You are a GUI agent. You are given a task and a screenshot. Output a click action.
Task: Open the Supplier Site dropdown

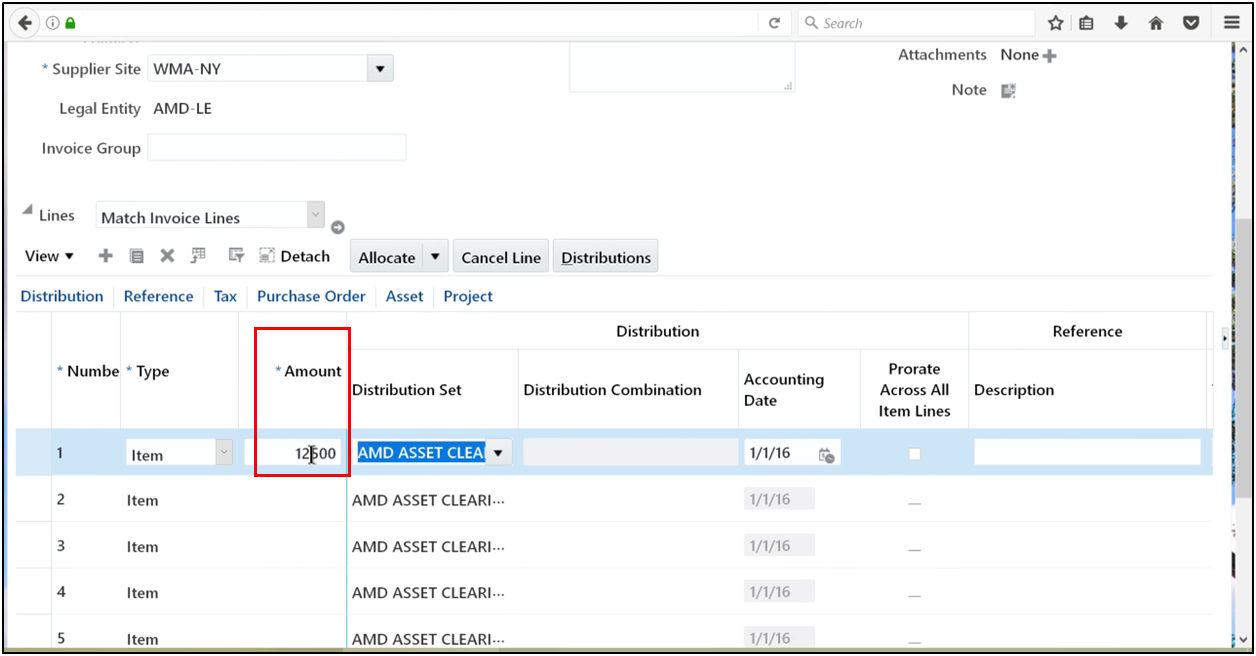tap(379, 69)
